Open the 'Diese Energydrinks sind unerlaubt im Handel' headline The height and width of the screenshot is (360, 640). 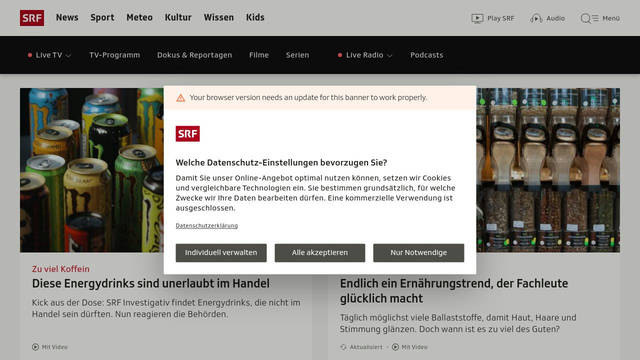coord(151,284)
